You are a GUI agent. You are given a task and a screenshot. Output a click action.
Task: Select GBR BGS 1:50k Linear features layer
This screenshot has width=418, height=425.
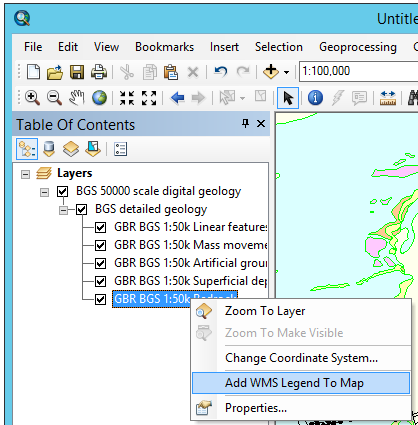[x=190, y=227]
